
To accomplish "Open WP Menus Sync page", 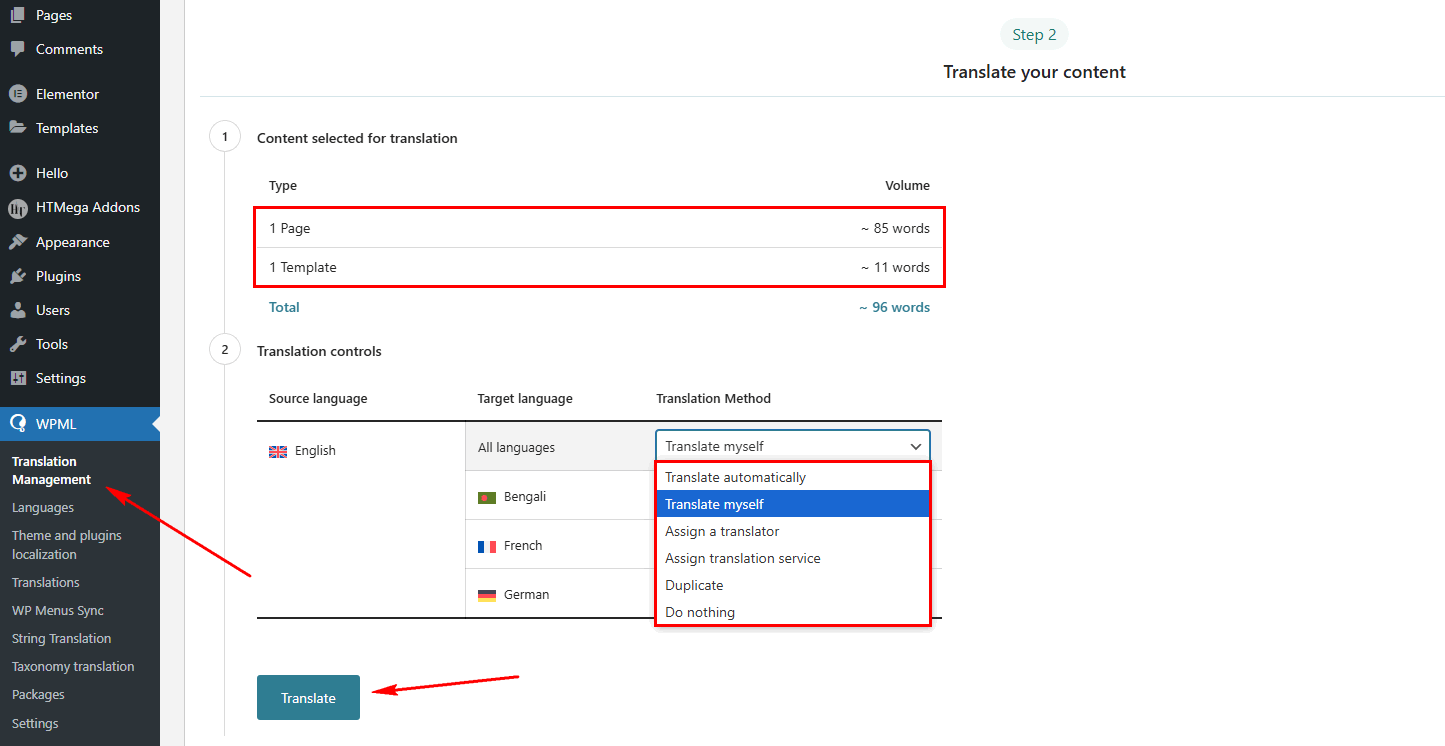I will [x=58, y=610].
